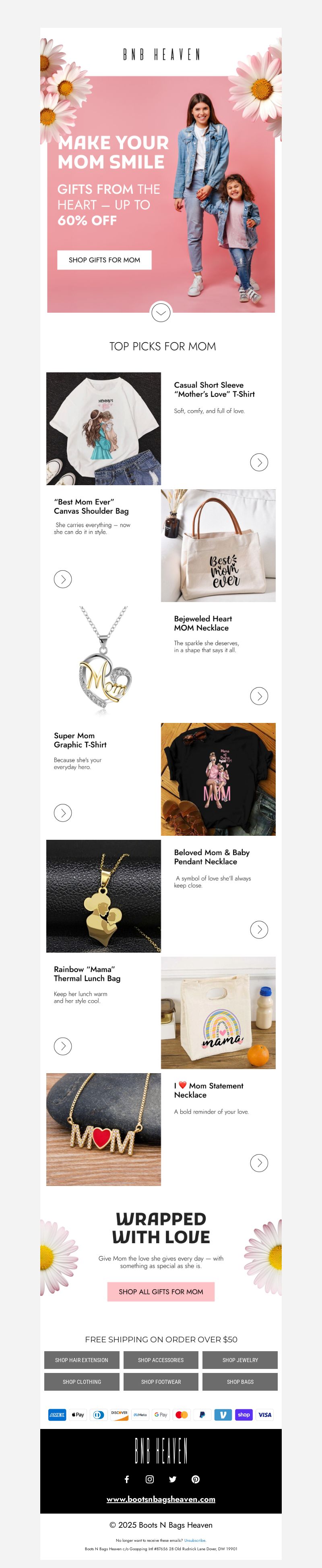Screen dimensions: 322x1568
Task: Click the SHOP GIFTS FOR MOM button
Action: [x=105, y=260]
